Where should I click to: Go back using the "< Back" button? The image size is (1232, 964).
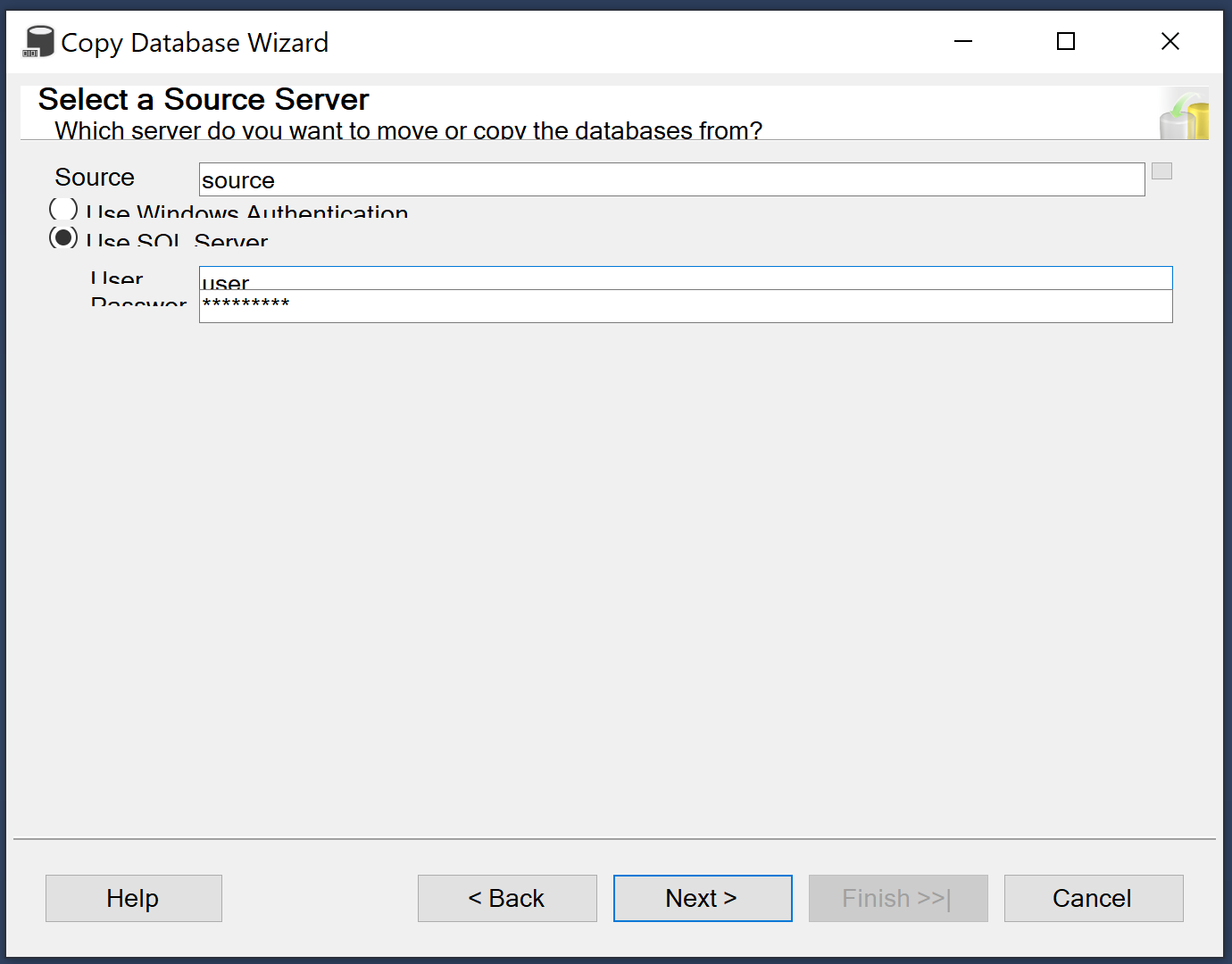coord(507,898)
